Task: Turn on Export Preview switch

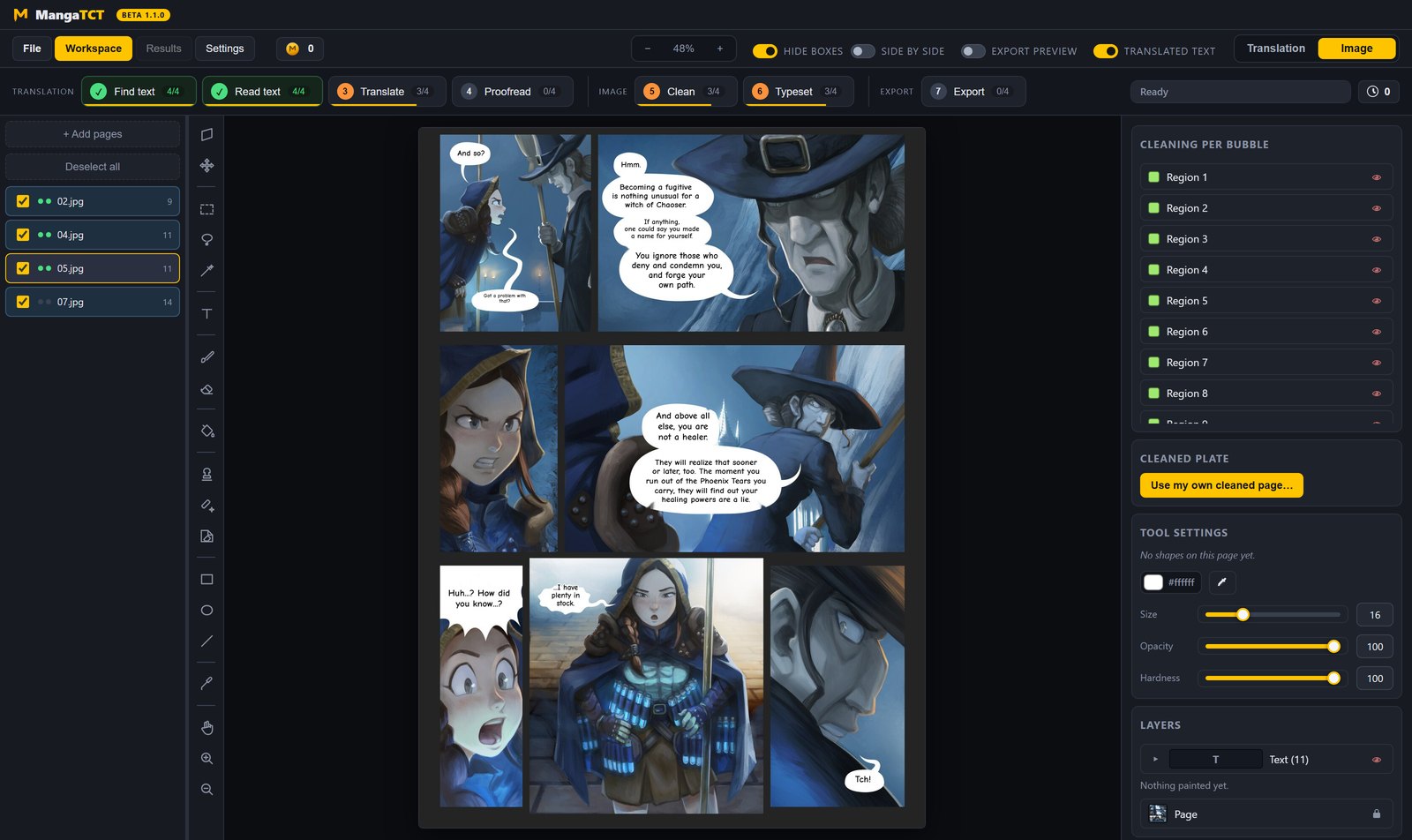Action: 973,51
